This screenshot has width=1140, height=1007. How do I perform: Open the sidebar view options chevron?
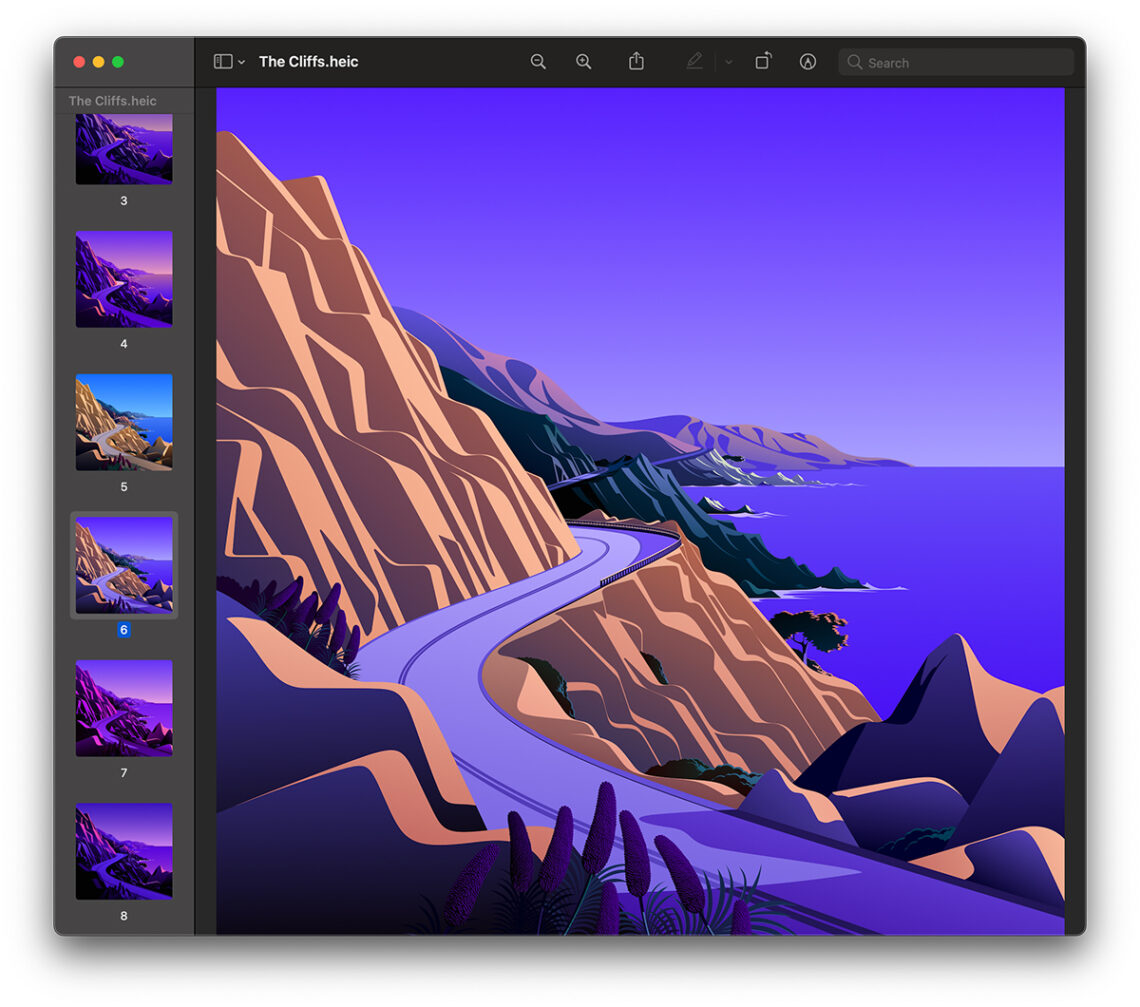(239, 61)
